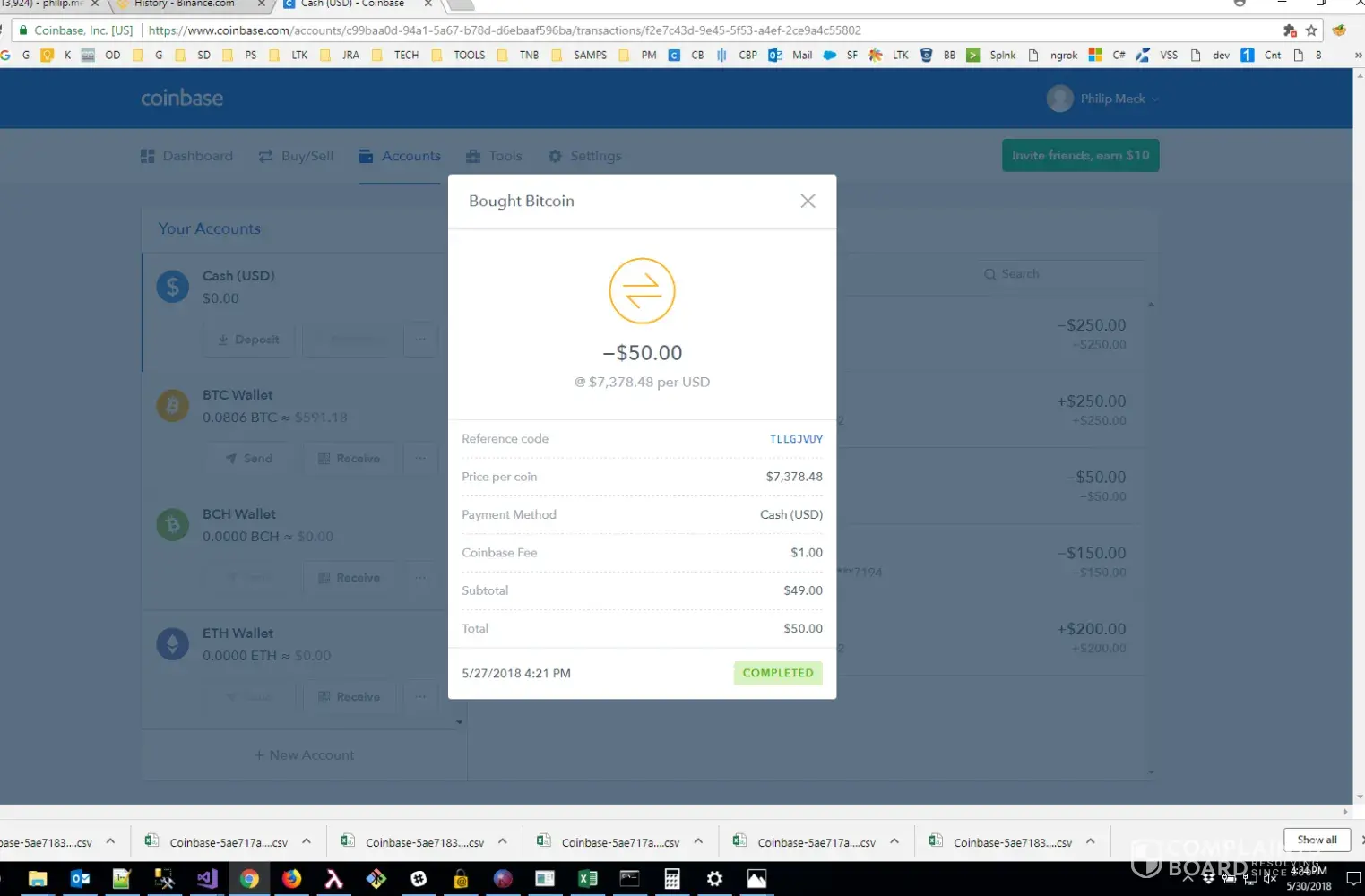Click Show all downloads button

1317,840
